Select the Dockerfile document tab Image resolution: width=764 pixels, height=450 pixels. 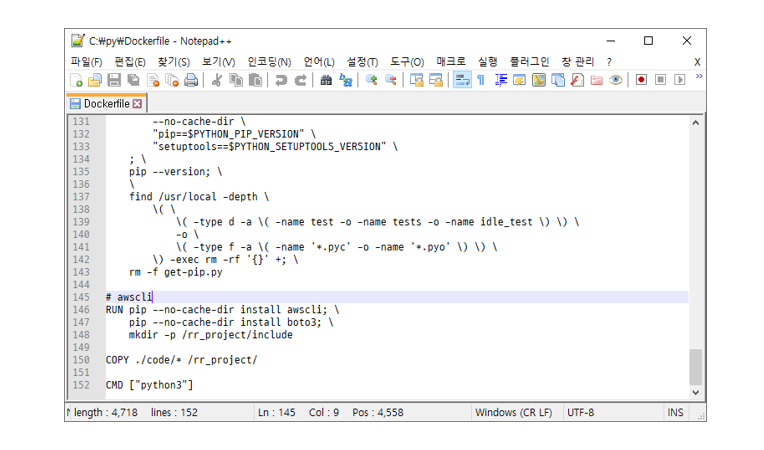[106, 104]
